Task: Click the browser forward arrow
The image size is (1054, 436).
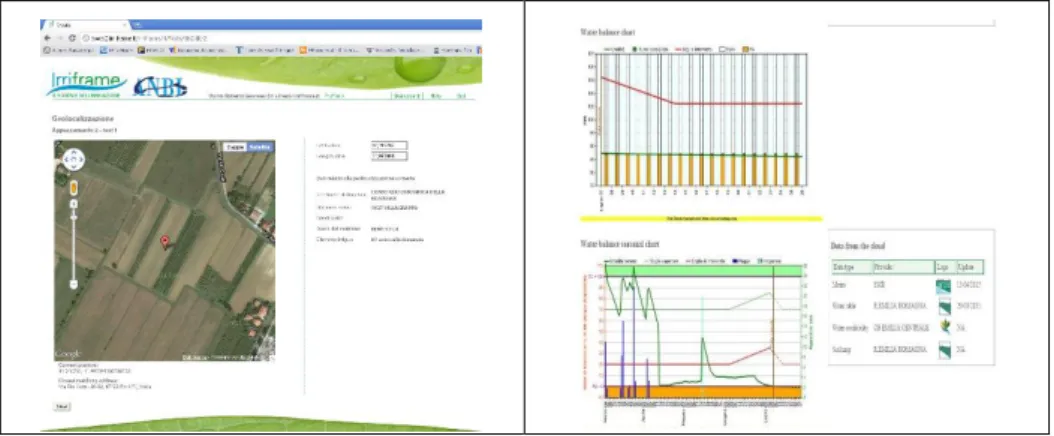Action: coord(58,38)
